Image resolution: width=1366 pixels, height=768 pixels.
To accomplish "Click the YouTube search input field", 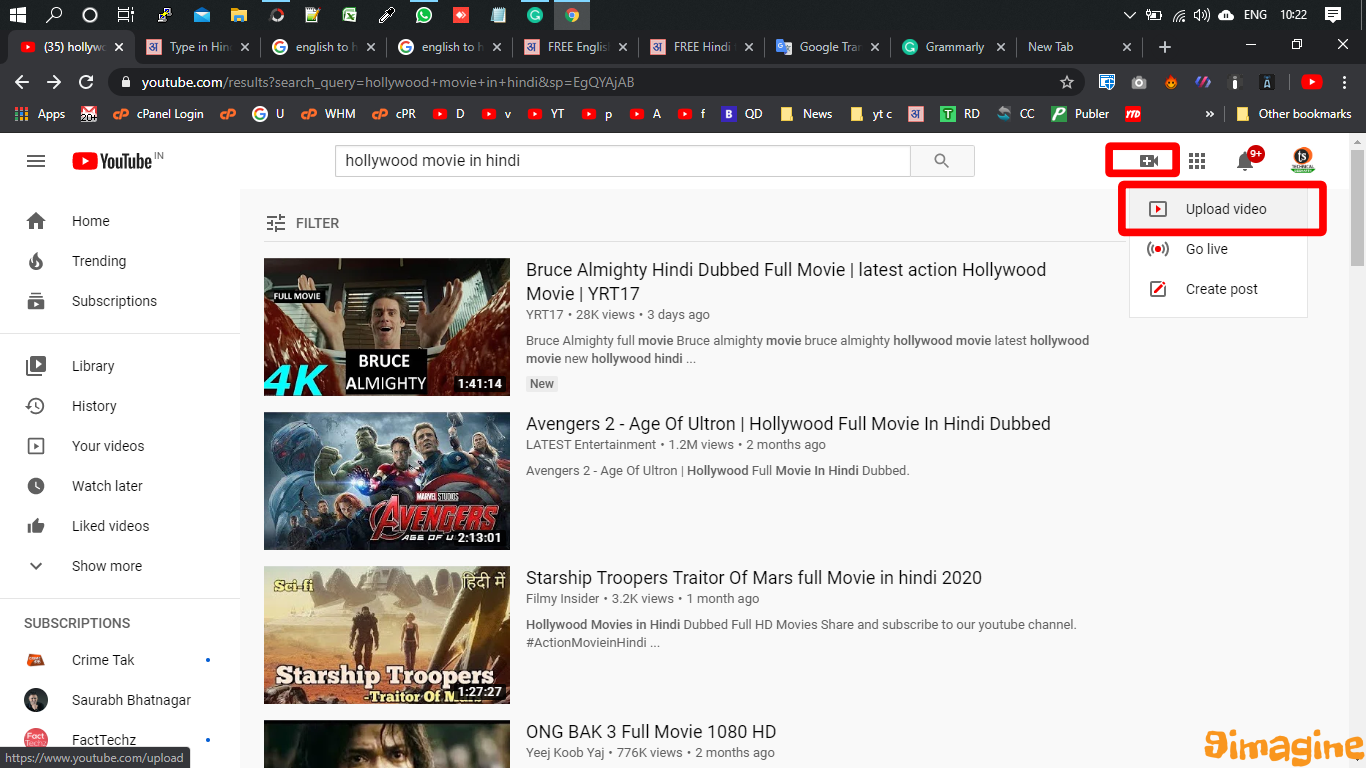I will click(623, 161).
